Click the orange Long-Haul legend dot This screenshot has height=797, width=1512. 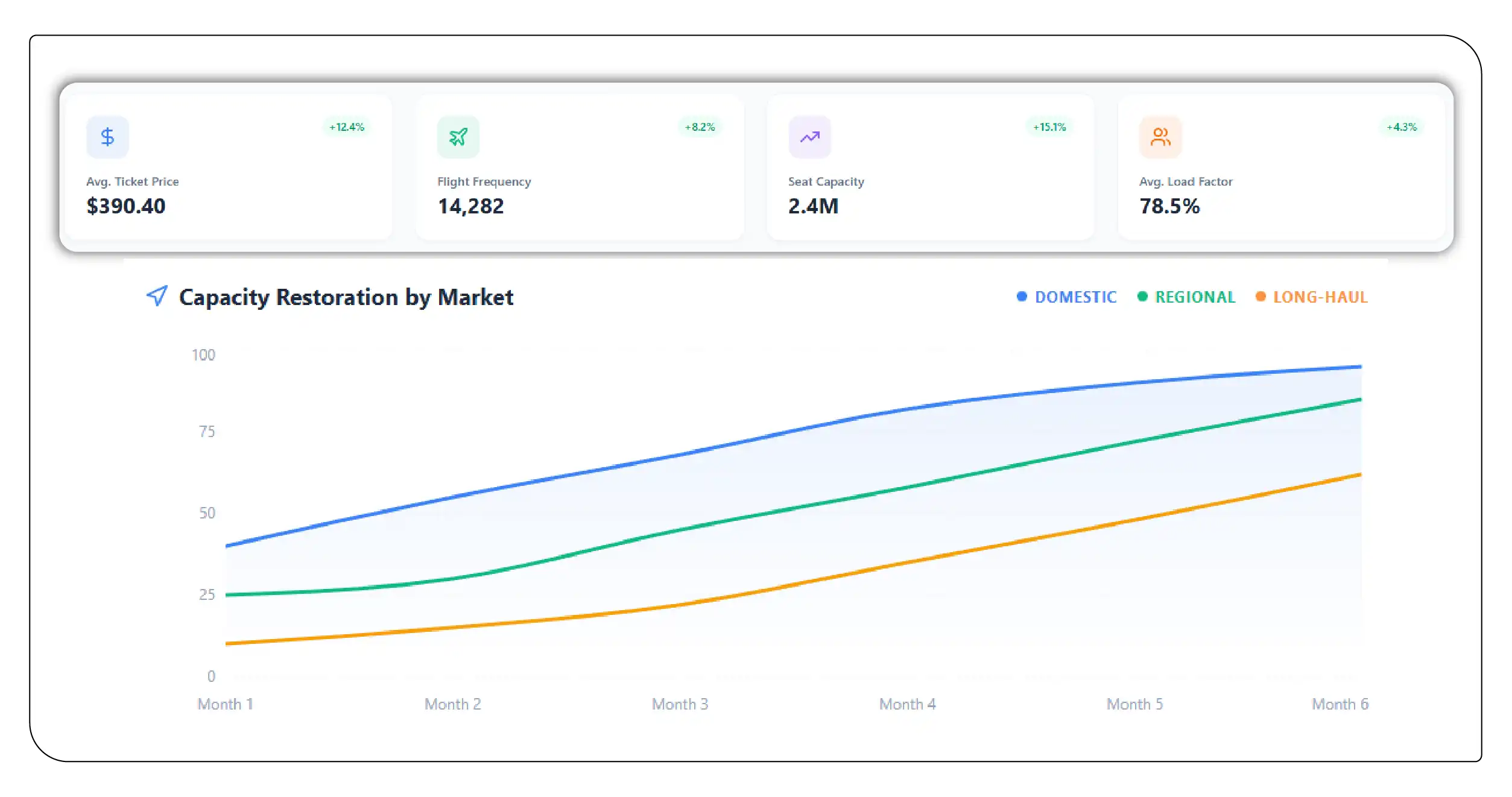click(1260, 296)
